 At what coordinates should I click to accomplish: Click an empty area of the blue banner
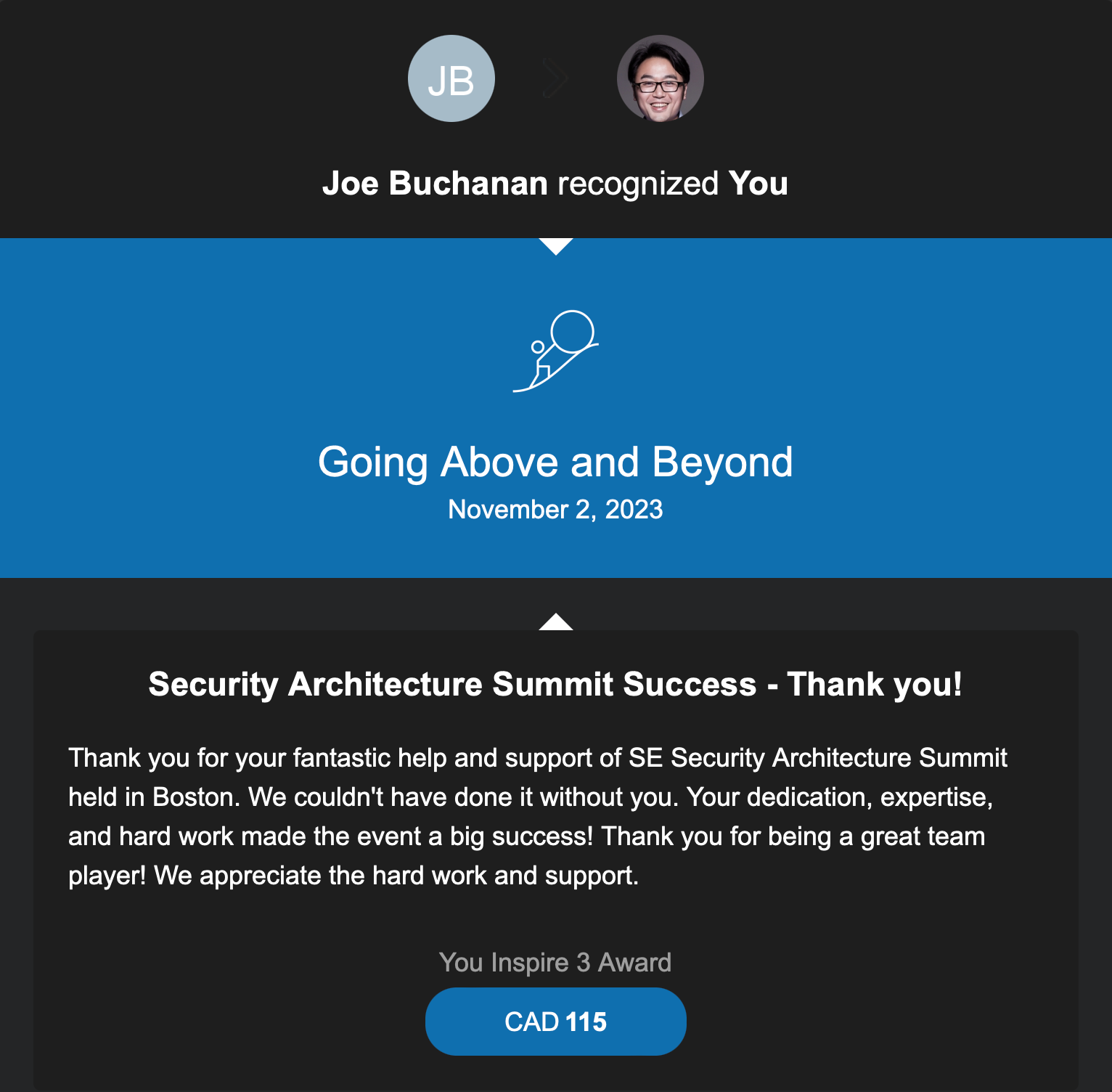181,407
